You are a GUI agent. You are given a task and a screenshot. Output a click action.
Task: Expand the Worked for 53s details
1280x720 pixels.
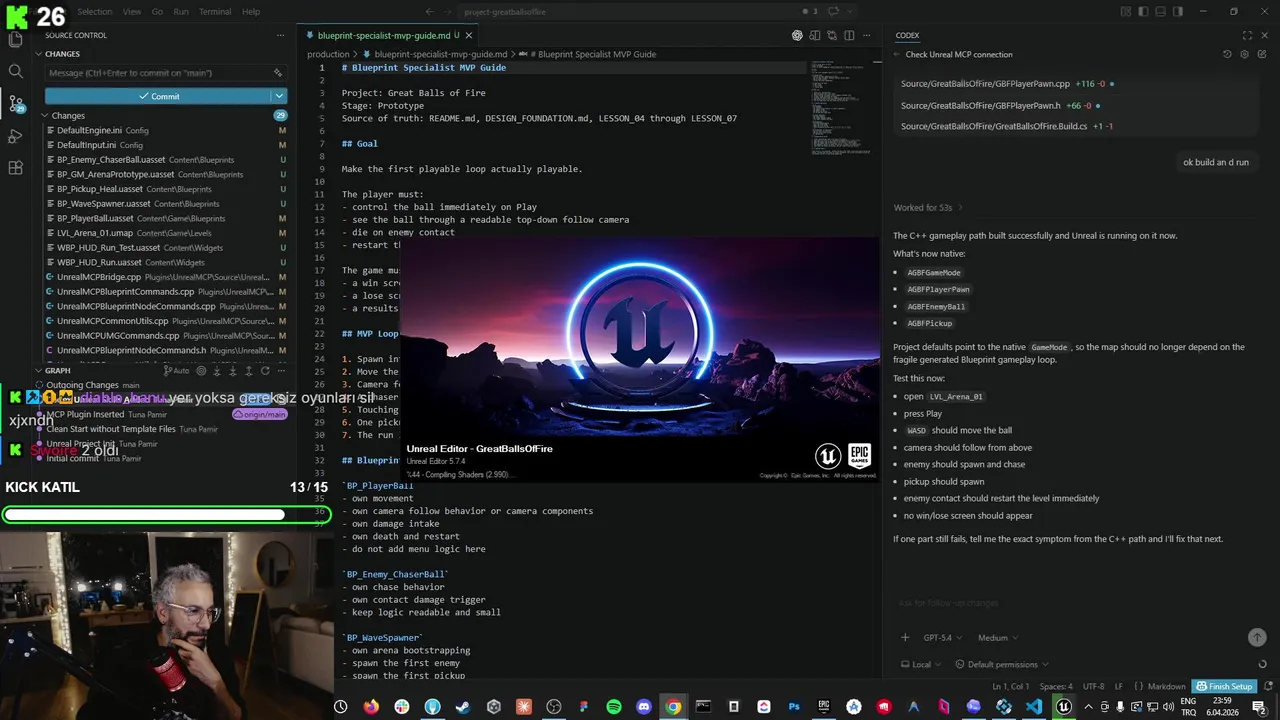click(x=928, y=208)
